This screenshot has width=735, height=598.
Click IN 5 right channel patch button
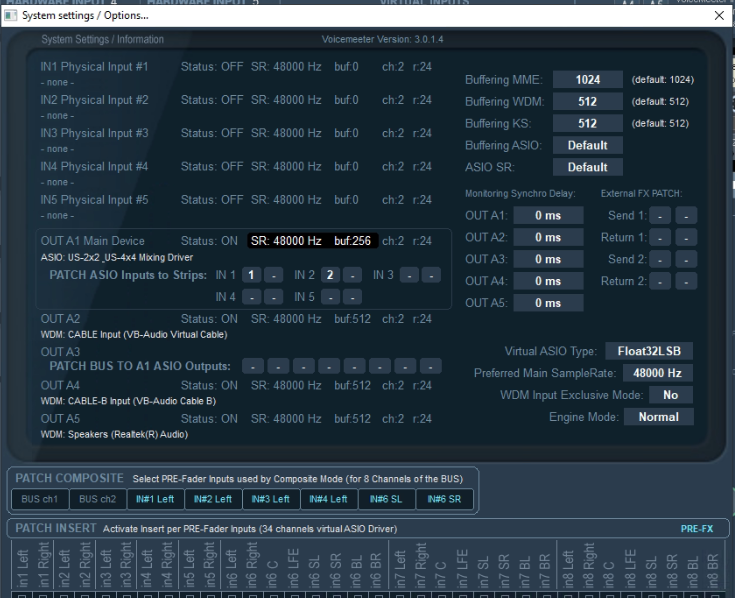(x=352, y=297)
